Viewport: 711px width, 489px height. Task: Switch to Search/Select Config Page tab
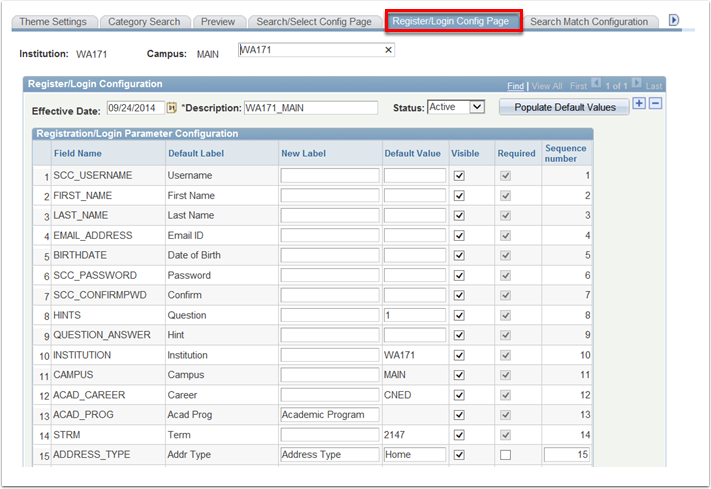click(x=314, y=22)
